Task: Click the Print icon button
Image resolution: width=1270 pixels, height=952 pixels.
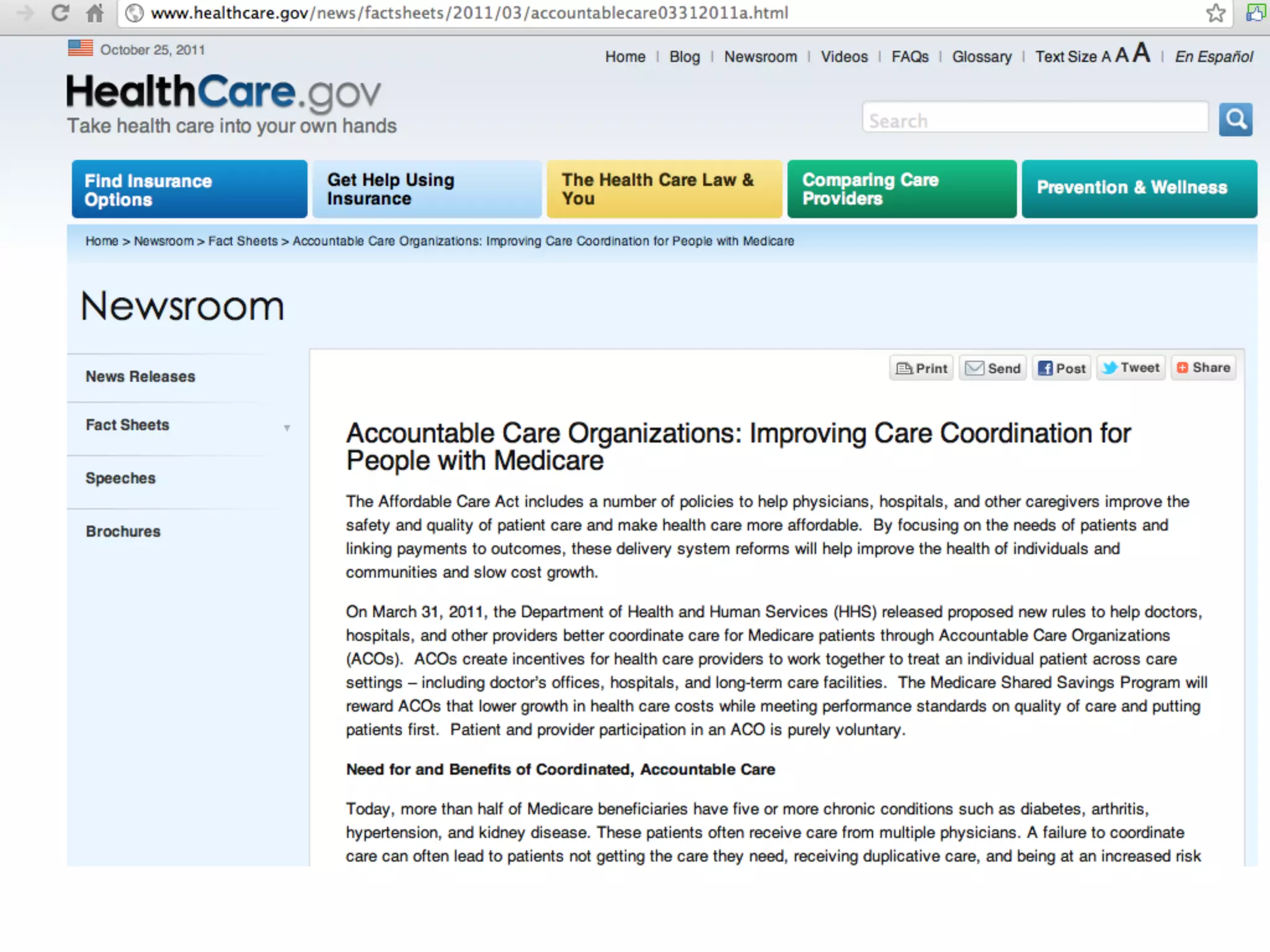Action: 921,368
